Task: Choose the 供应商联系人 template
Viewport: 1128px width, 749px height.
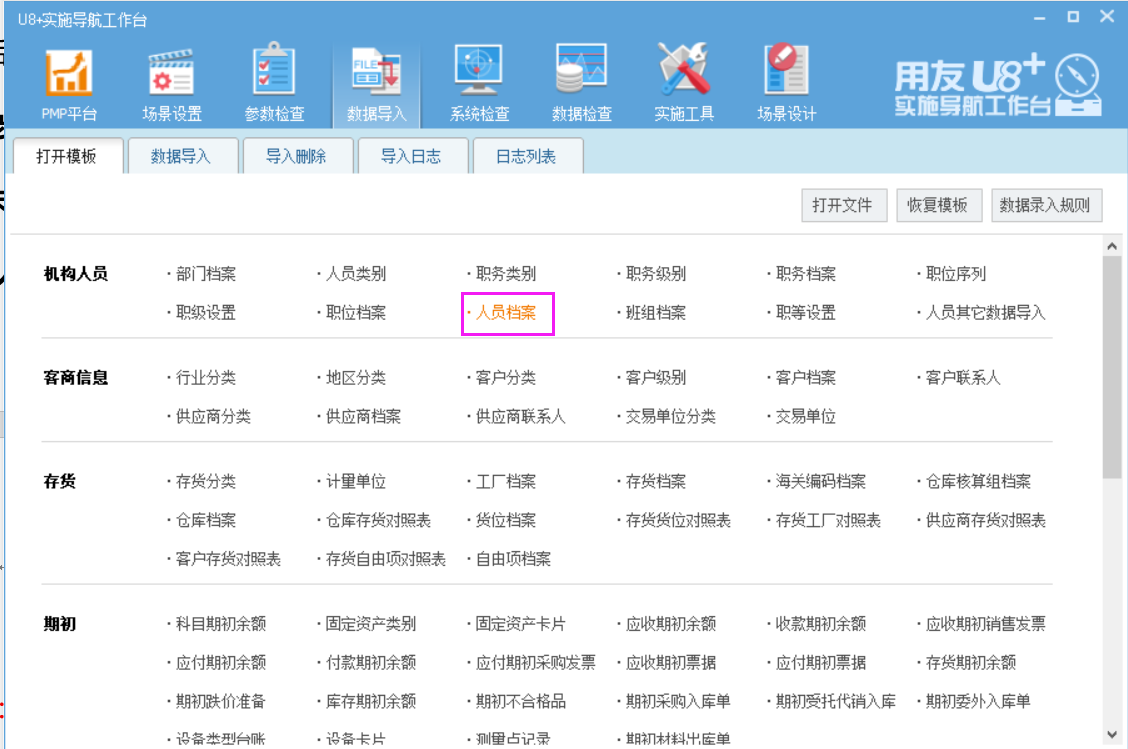Action: click(x=521, y=417)
